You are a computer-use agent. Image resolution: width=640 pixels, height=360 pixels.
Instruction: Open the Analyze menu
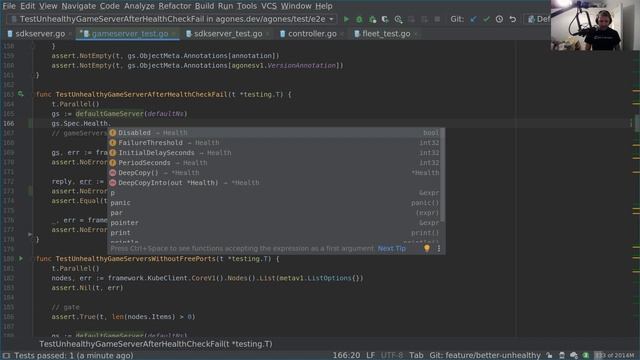coord(139,6)
